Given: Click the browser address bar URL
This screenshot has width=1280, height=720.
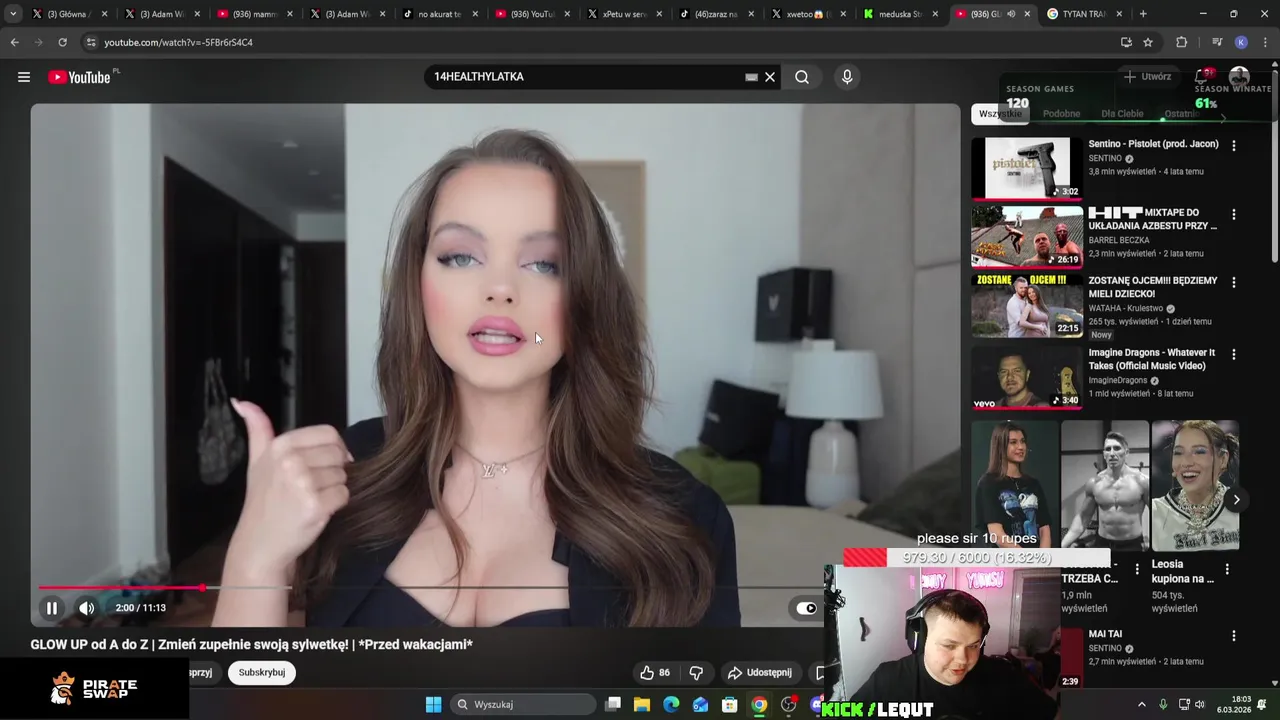Looking at the screenshot, I should pos(178,43).
